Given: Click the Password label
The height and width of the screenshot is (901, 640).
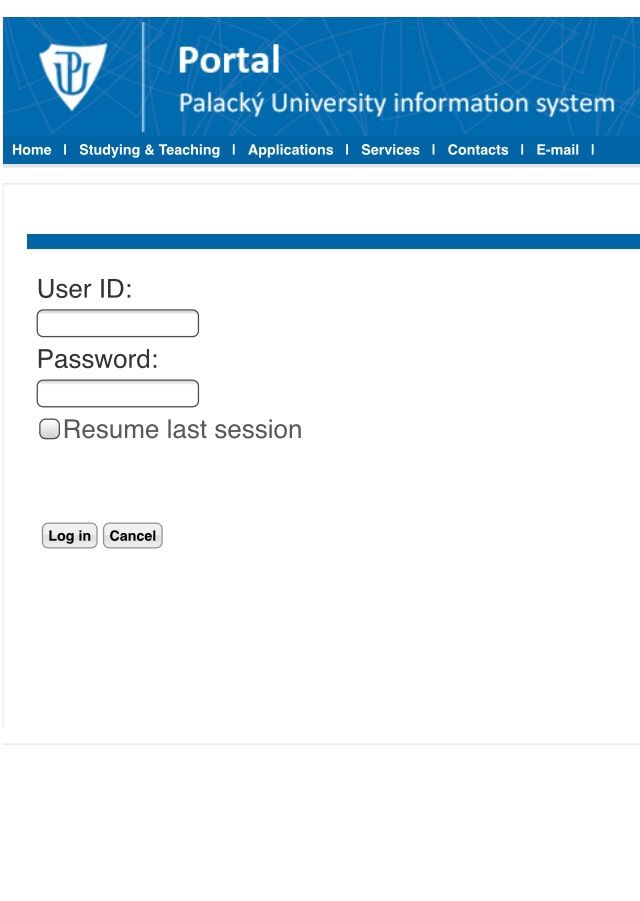Looking at the screenshot, I should (98, 360).
